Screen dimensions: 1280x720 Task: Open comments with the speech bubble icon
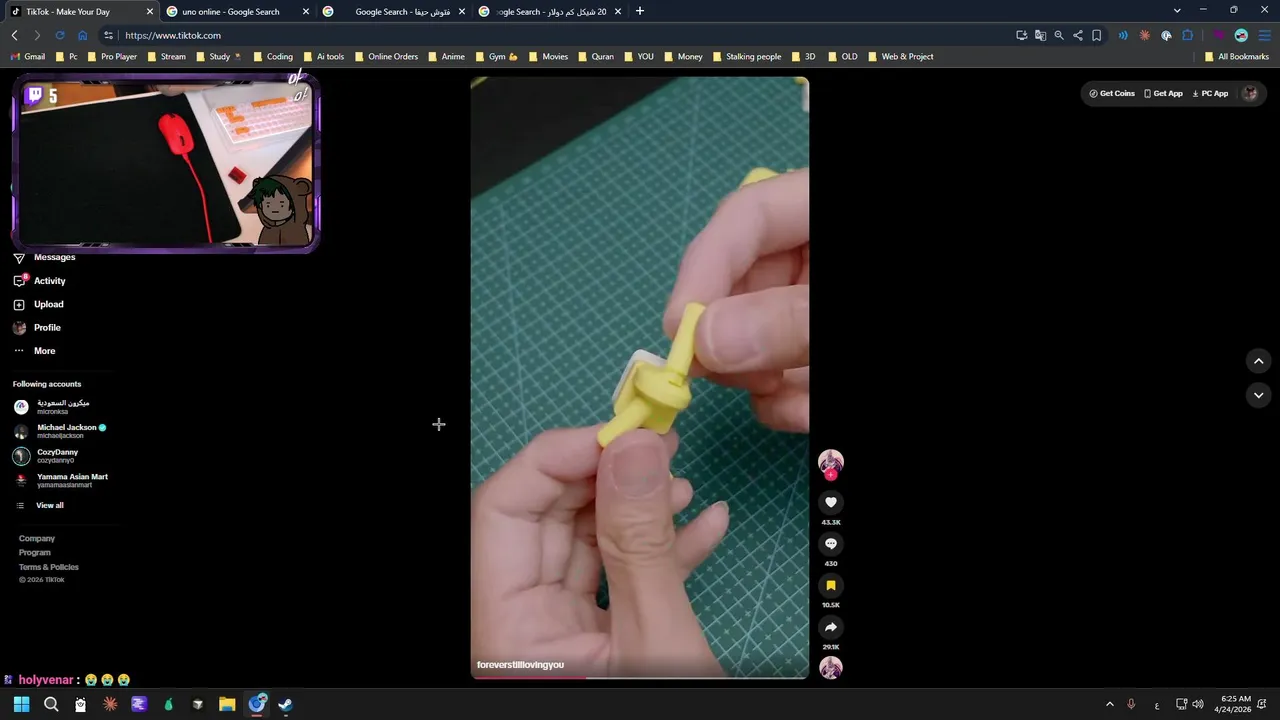831,544
